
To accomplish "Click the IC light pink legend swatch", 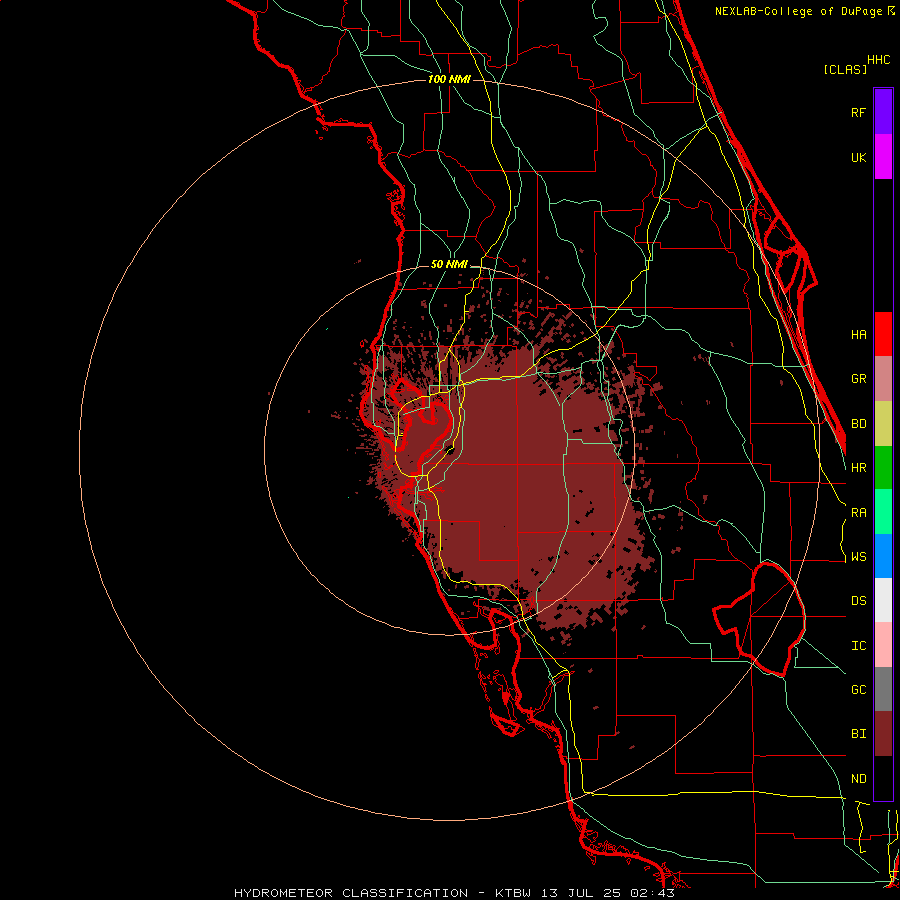I will point(883,645).
